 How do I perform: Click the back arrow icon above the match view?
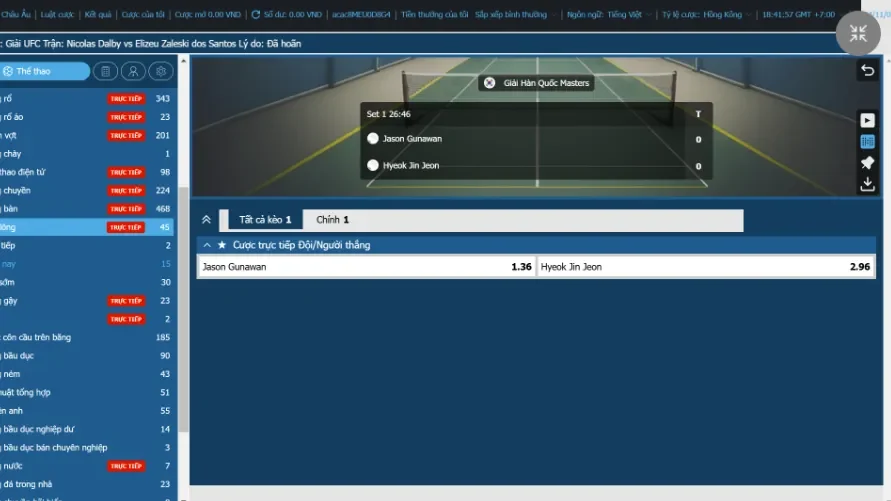[867, 70]
